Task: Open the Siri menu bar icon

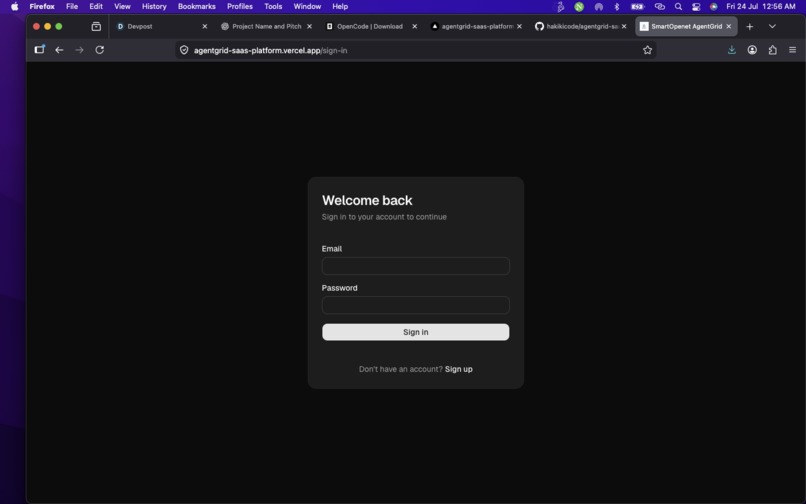Action: [x=713, y=6]
